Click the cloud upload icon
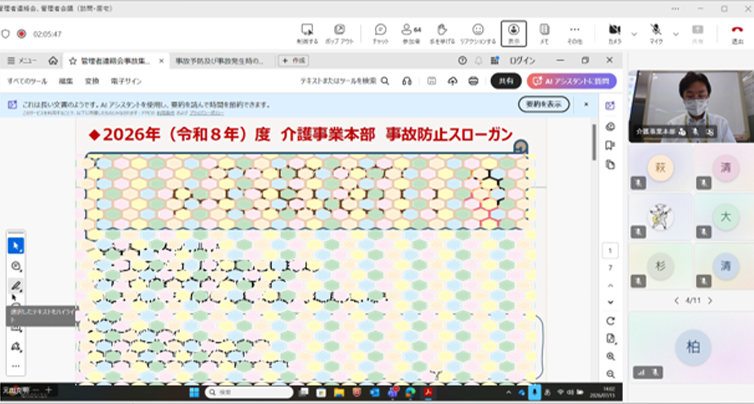This screenshot has height=404, width=754. click(452, 81)
